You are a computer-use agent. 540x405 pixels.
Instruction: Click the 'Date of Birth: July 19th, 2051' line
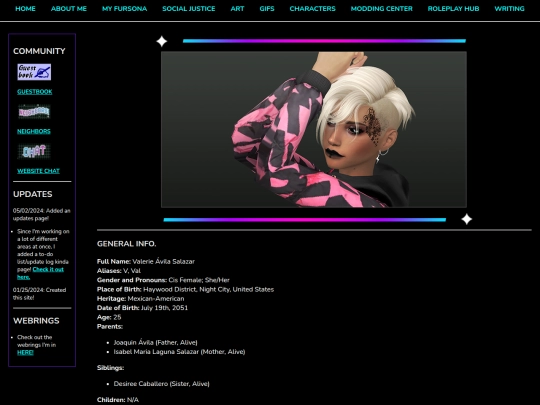[x=142, y=308]
